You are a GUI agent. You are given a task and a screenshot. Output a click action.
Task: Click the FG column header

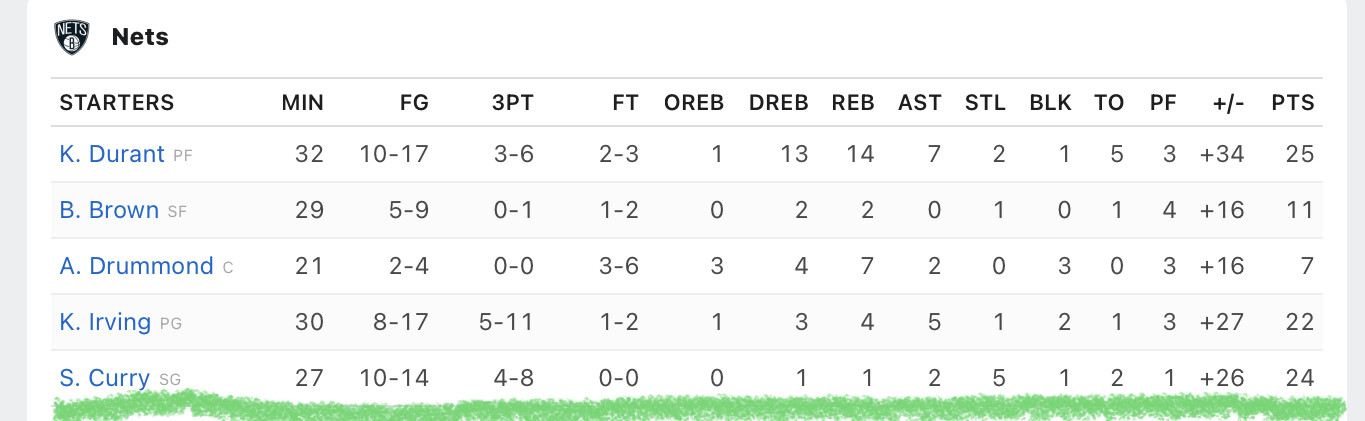pos(414,102)
